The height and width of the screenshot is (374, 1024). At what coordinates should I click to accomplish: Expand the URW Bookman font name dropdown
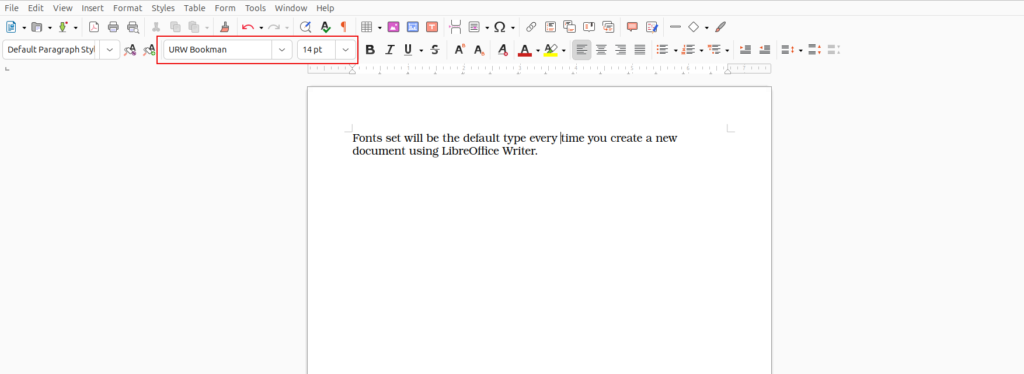click(281, 50)
